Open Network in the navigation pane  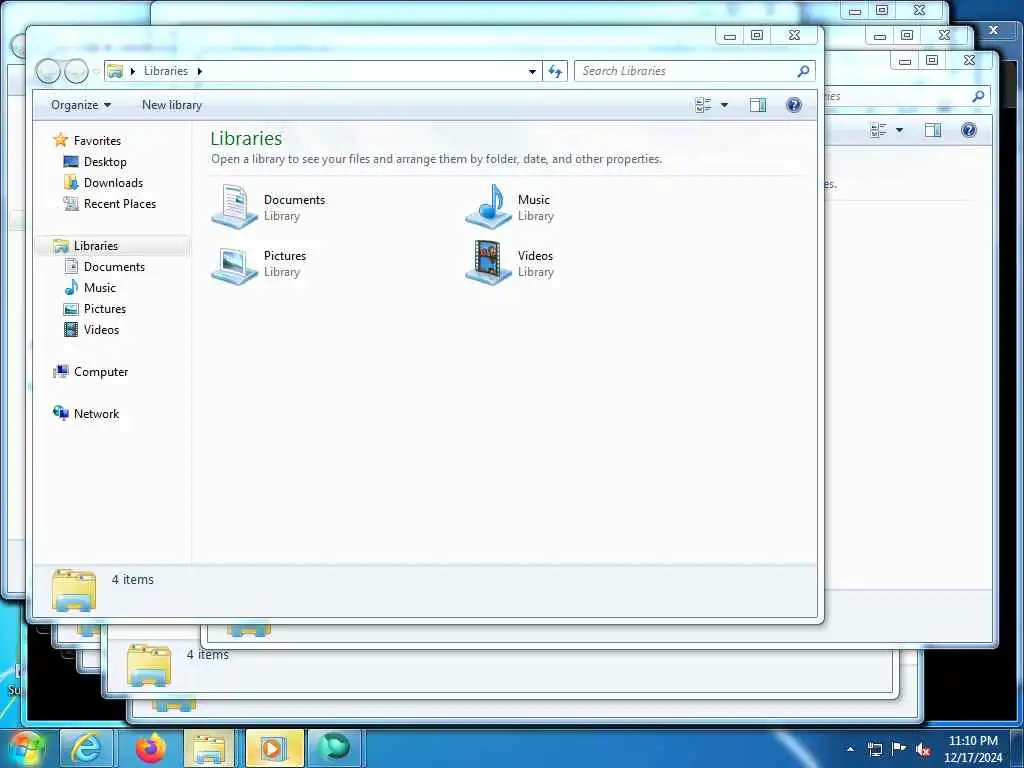coord(96,413)
